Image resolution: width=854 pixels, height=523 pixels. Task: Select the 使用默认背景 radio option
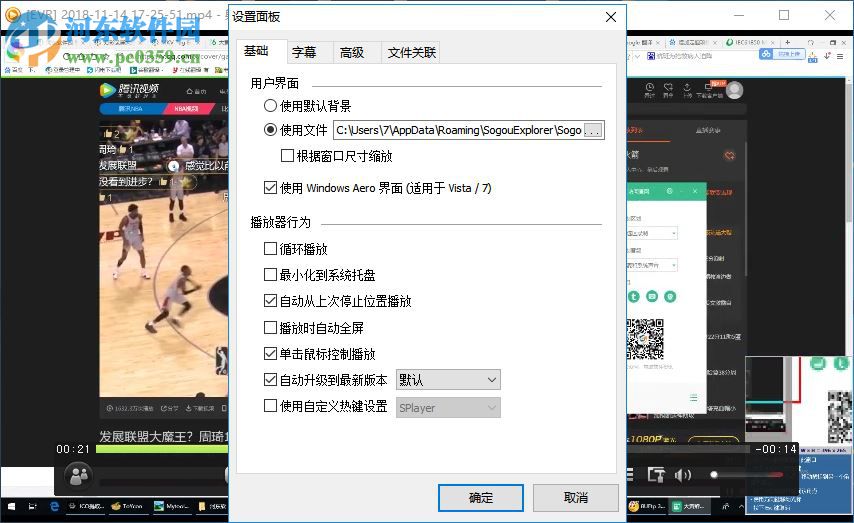click(308, 106)
